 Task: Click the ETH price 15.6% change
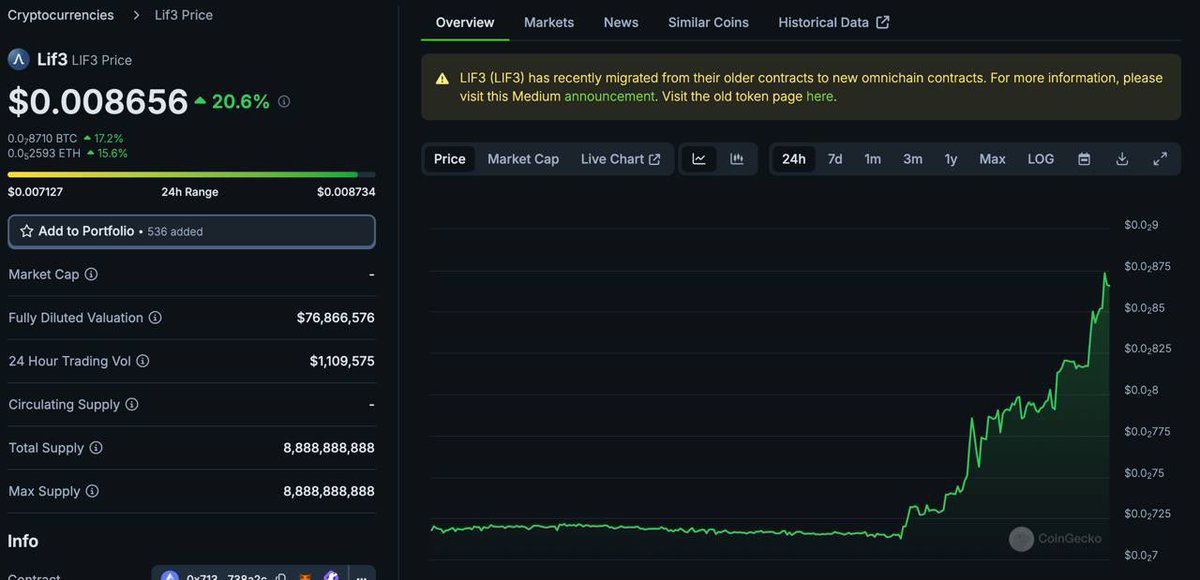(x=107, y=153)
